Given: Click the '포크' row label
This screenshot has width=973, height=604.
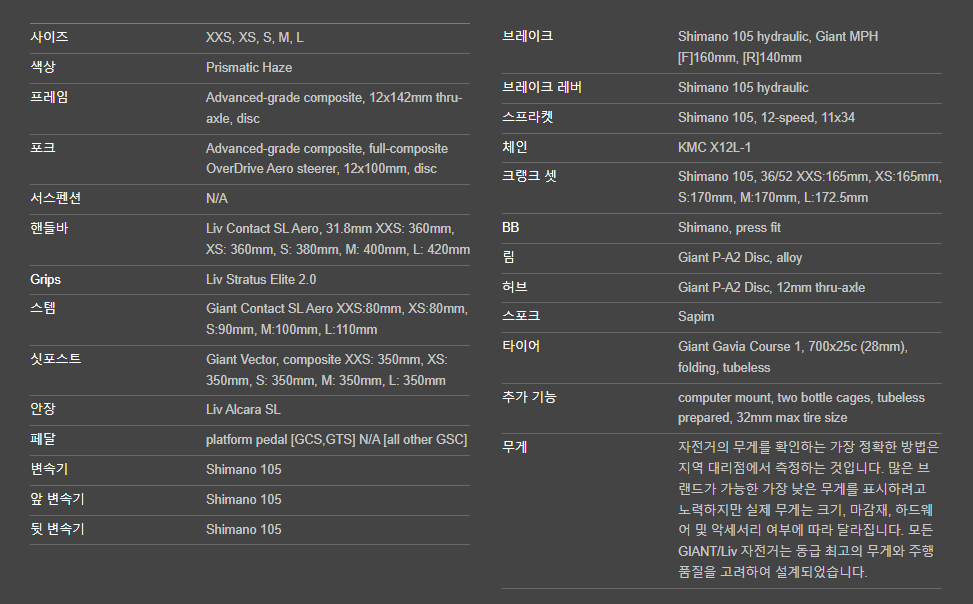Looking at the screenshot, I should (x=43, y=148).
